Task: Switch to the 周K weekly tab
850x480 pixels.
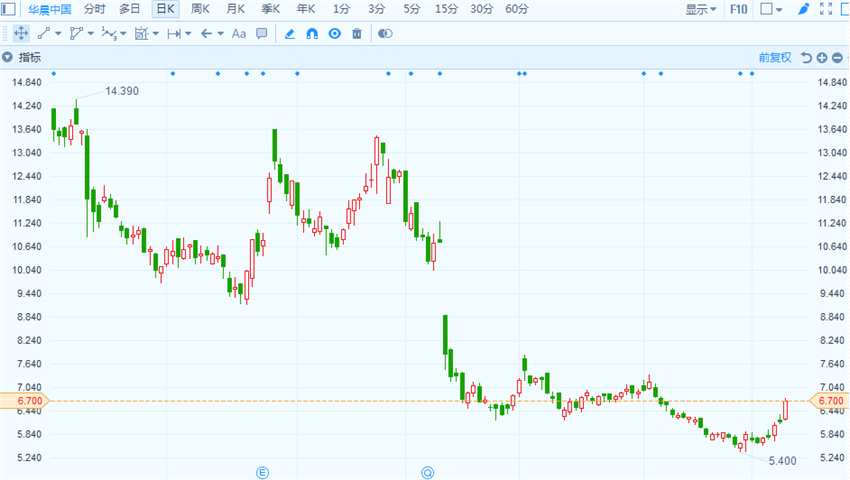Action: tap(200, 9)
